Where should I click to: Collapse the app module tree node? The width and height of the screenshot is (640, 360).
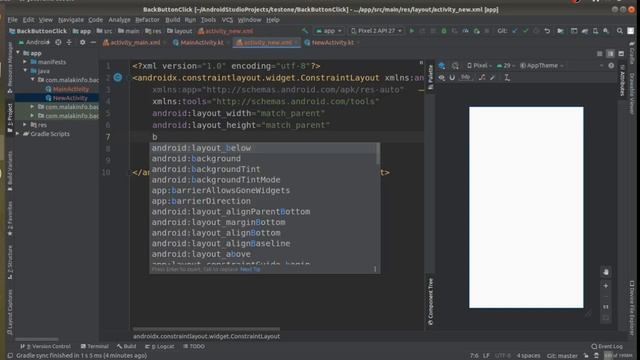tap(18, 53)
